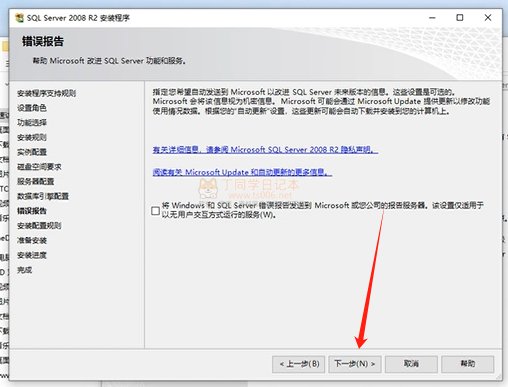Open the Microsoft Update more information link

[x=242, y=172]
